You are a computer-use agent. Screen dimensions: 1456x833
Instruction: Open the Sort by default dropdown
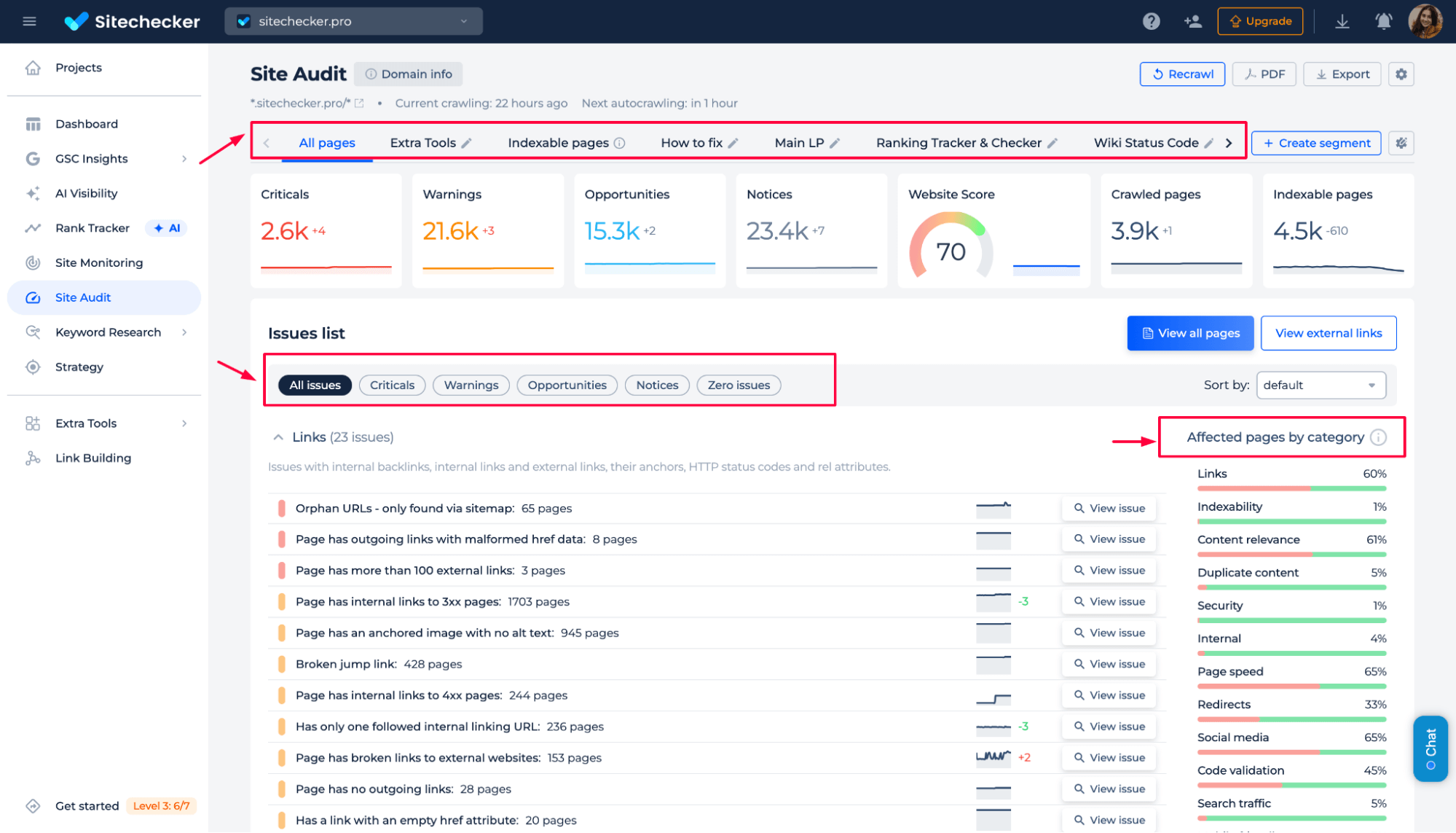1321,385
